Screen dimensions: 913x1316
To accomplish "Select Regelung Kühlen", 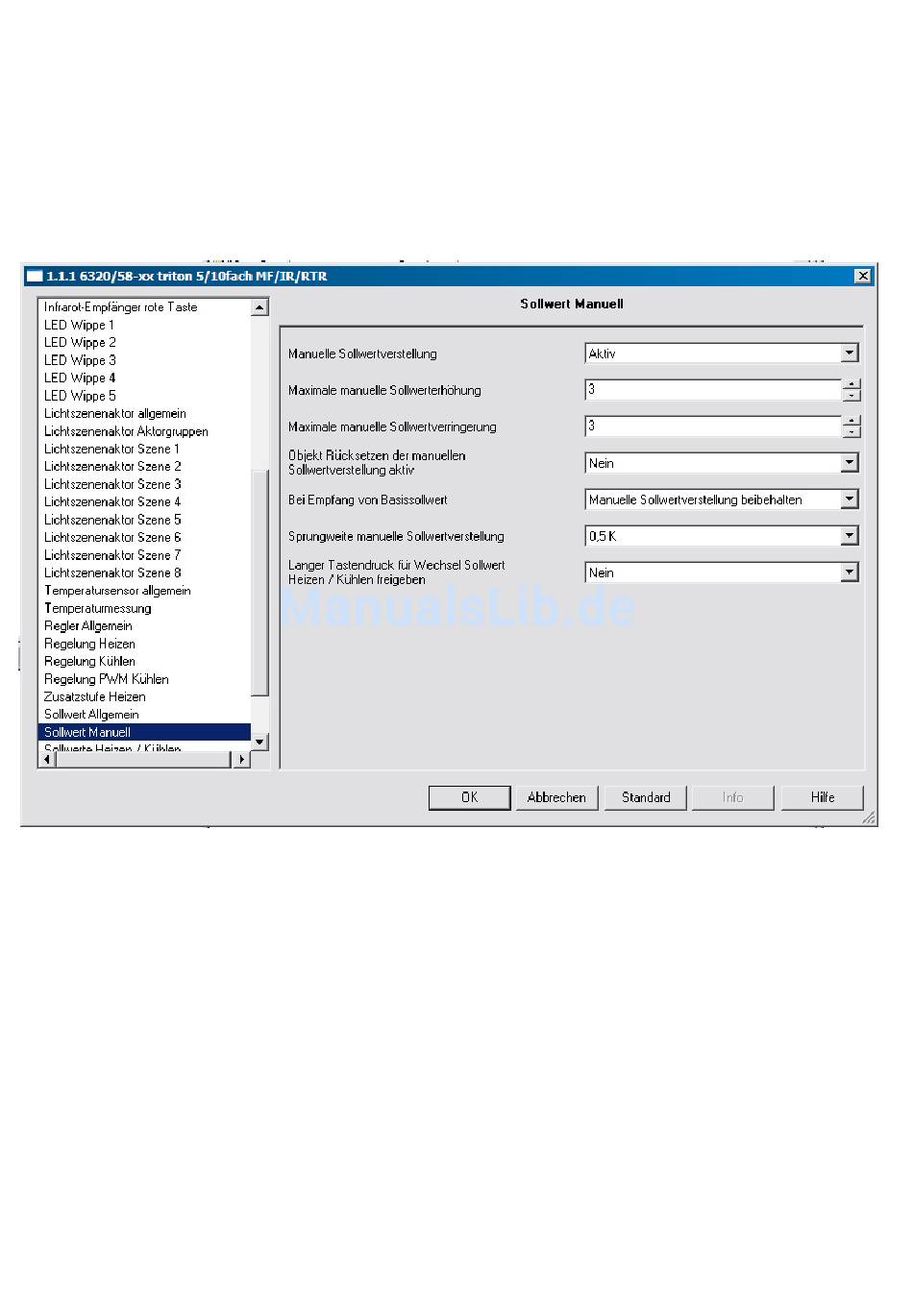I will [89, 661].
